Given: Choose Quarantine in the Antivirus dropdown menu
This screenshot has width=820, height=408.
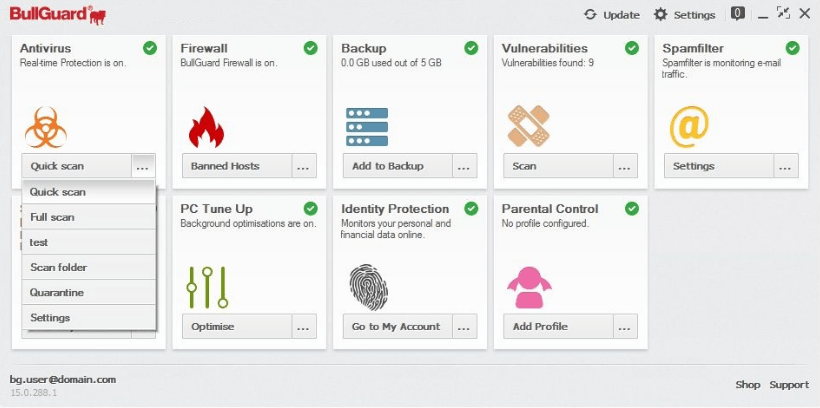Looking at the screenshot, I should tap(89, 292).
